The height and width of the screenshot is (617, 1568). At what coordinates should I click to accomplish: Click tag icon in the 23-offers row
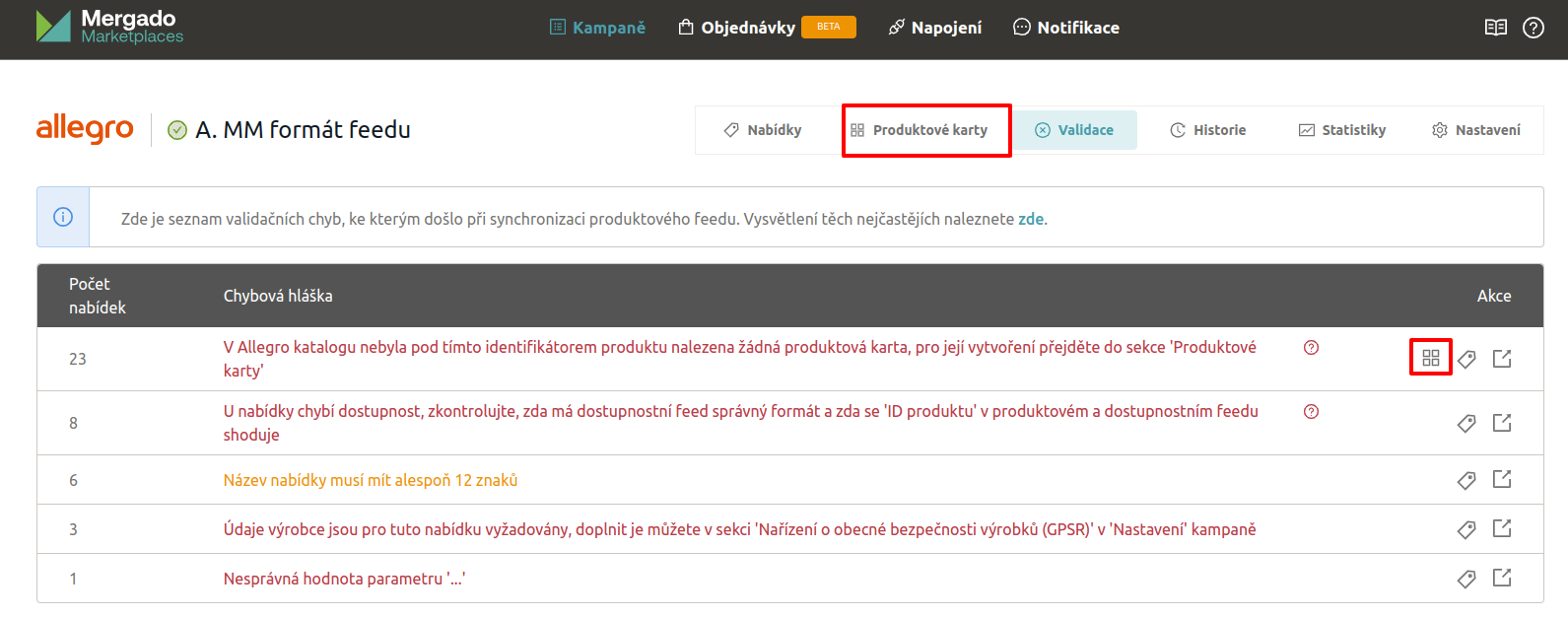tap(1466, 359)
